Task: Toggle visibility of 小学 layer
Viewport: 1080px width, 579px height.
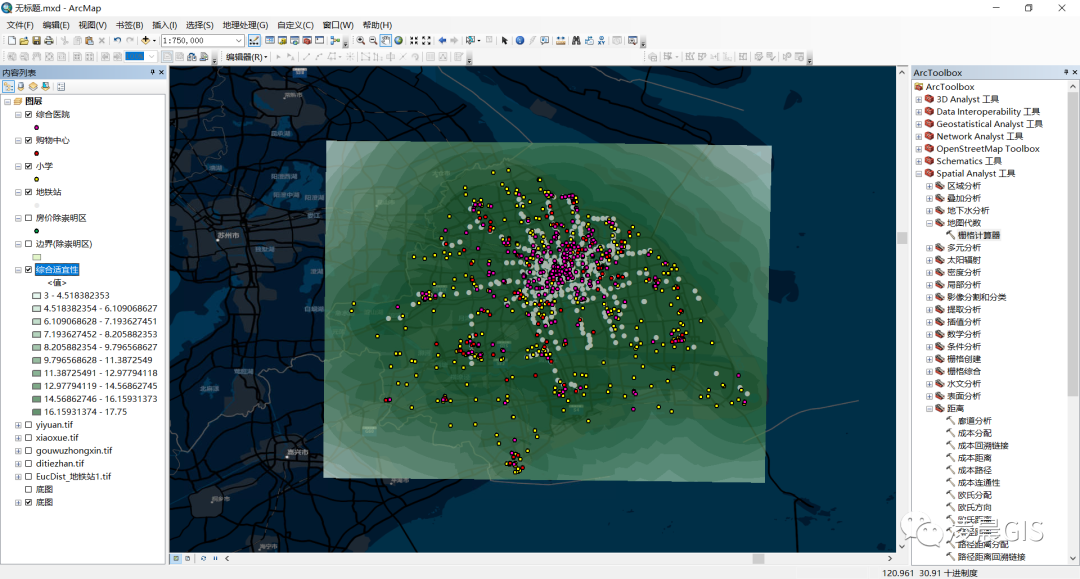Action: pyautogui.click(x=28, y=166)
